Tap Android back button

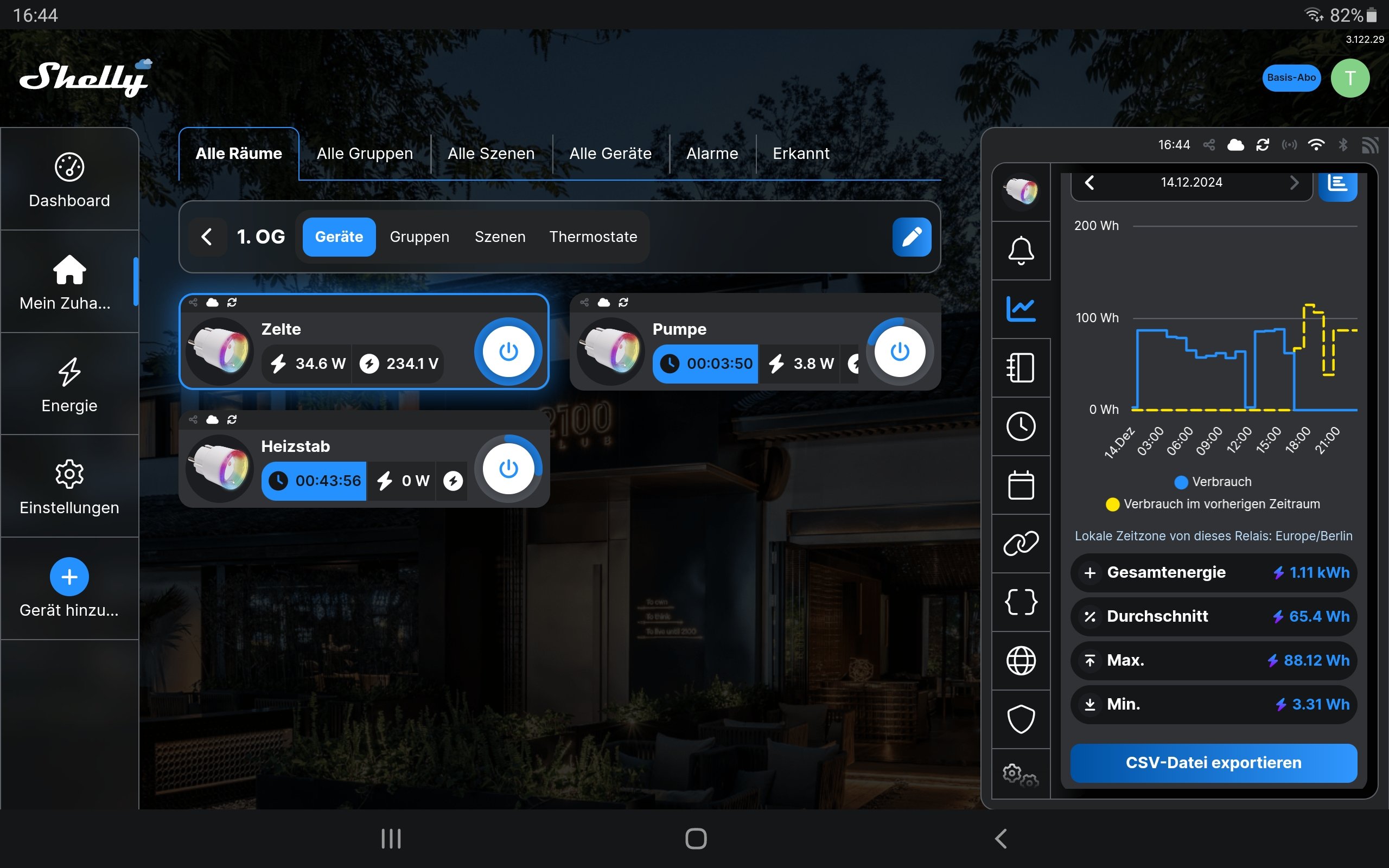pyautogui.click(x=1001, y=839)
